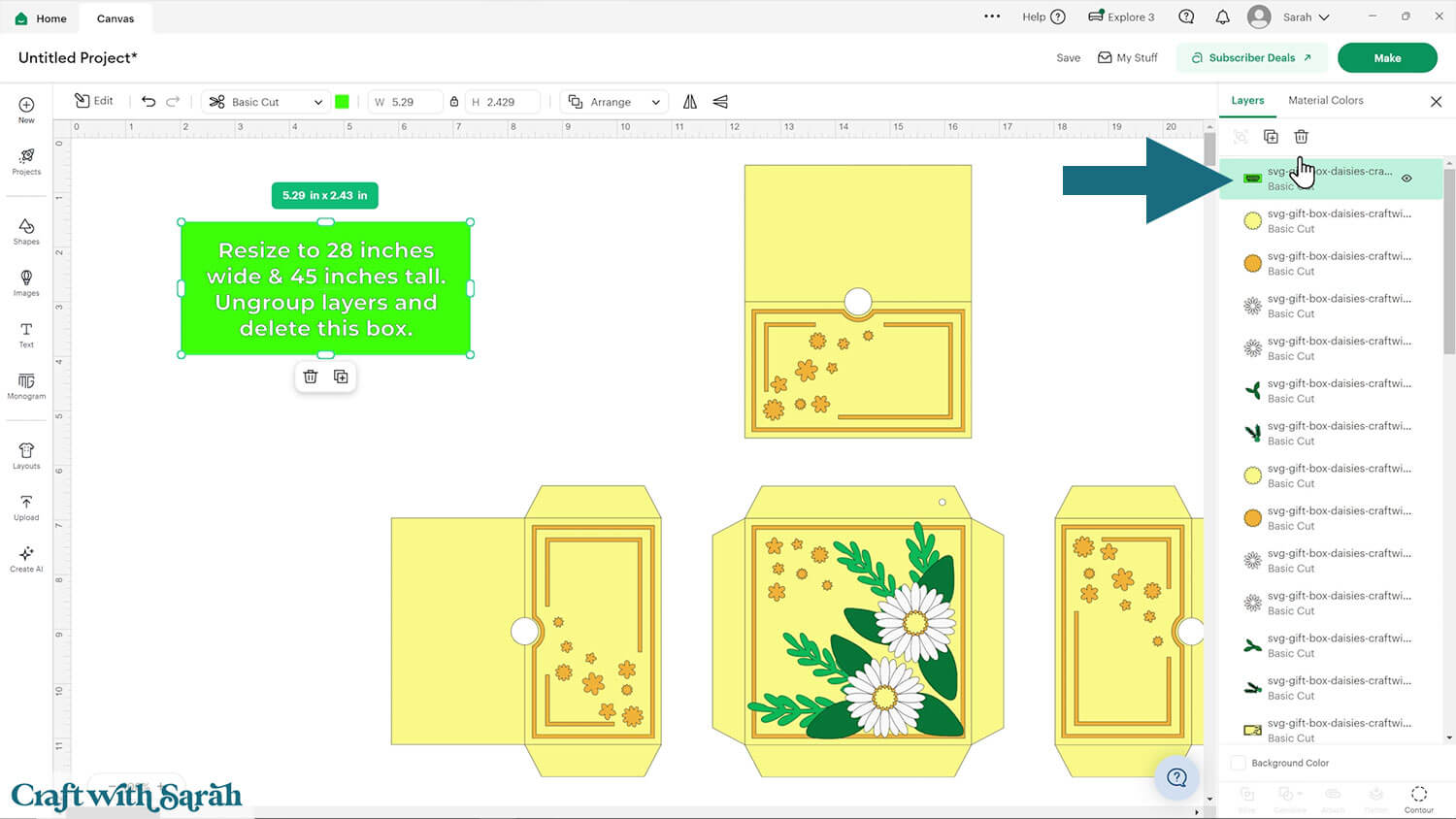Click the green Make button
Viewport: 1456px width, 819px height.
point(1386,58)
